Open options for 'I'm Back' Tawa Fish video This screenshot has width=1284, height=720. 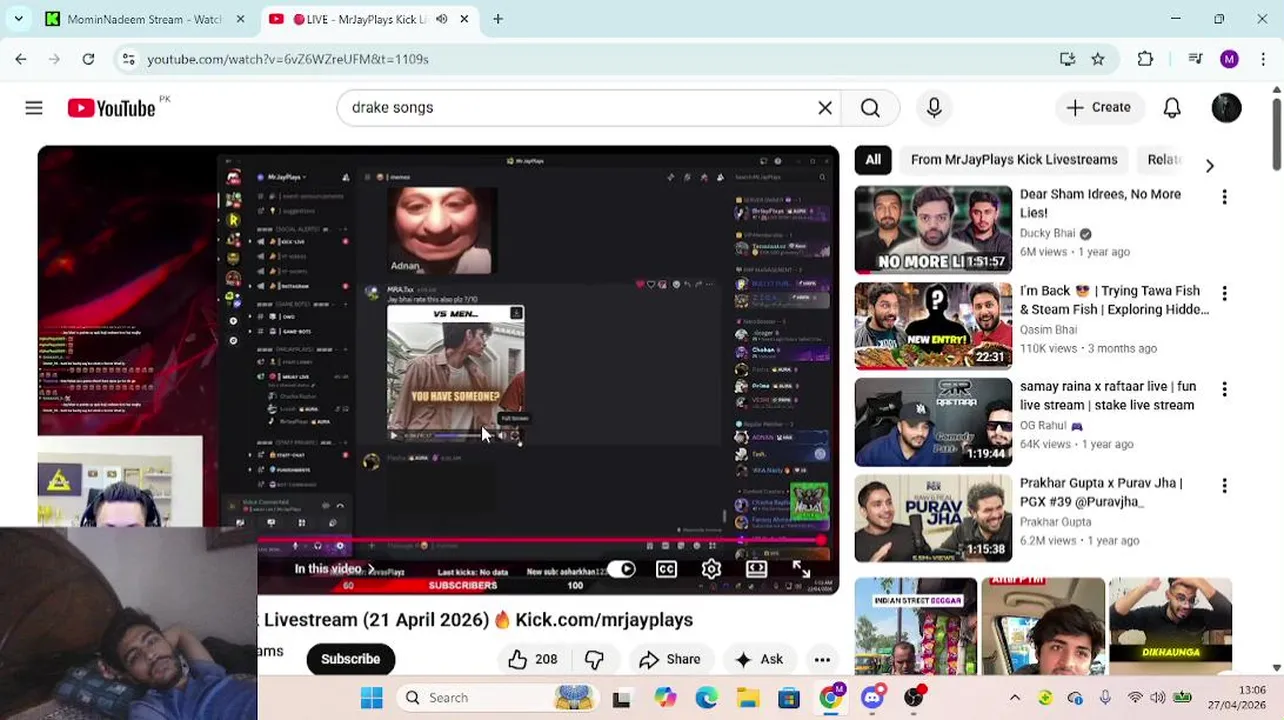tap(1224, 293)
